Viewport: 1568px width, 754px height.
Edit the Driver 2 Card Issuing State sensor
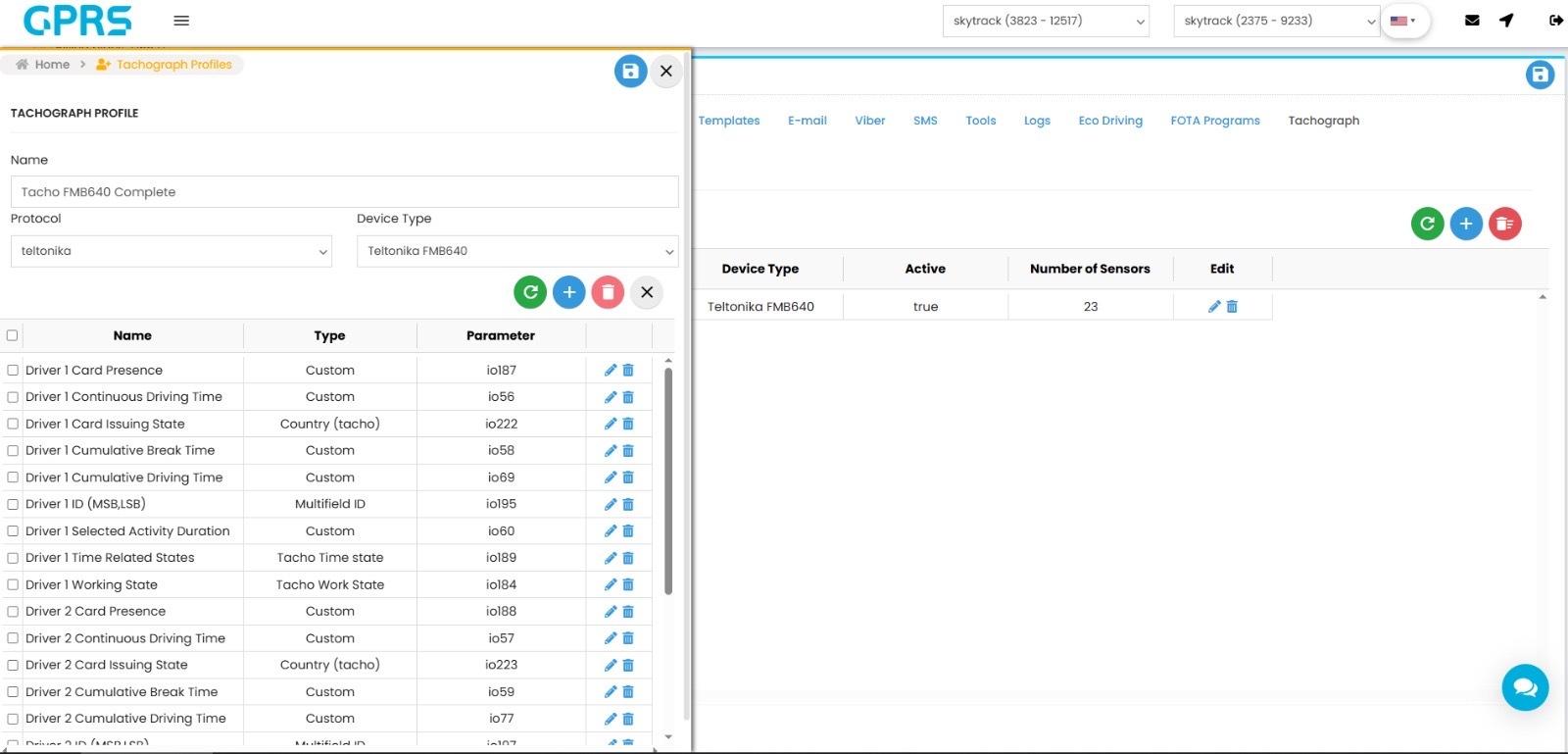pos(611,665)
